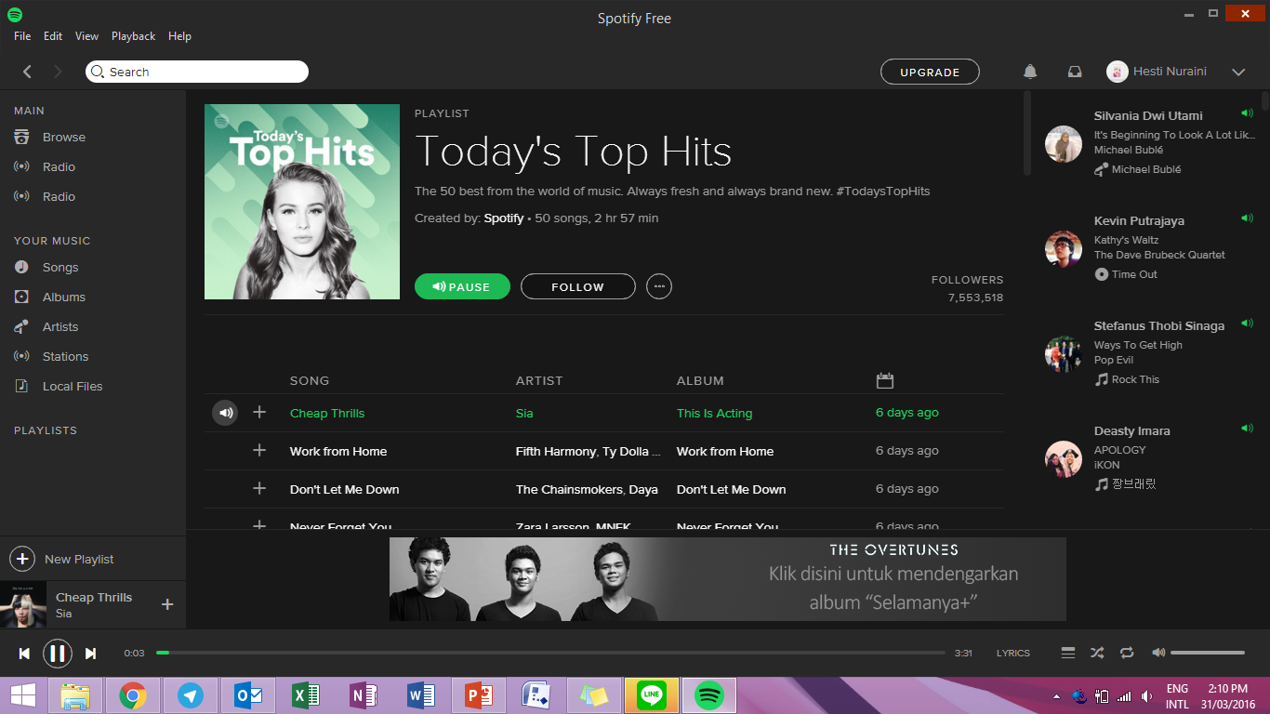
Task: Open the View menu
Action: (87, 36)
